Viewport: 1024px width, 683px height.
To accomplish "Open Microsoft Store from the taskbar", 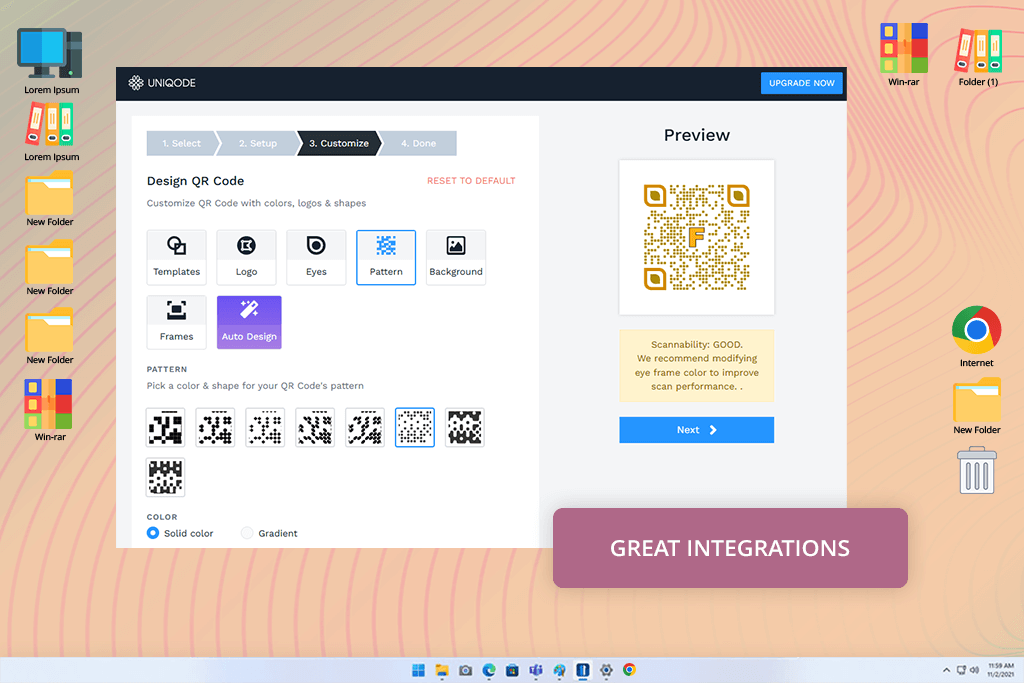I will pyautogui.click(x=513, y=670).
